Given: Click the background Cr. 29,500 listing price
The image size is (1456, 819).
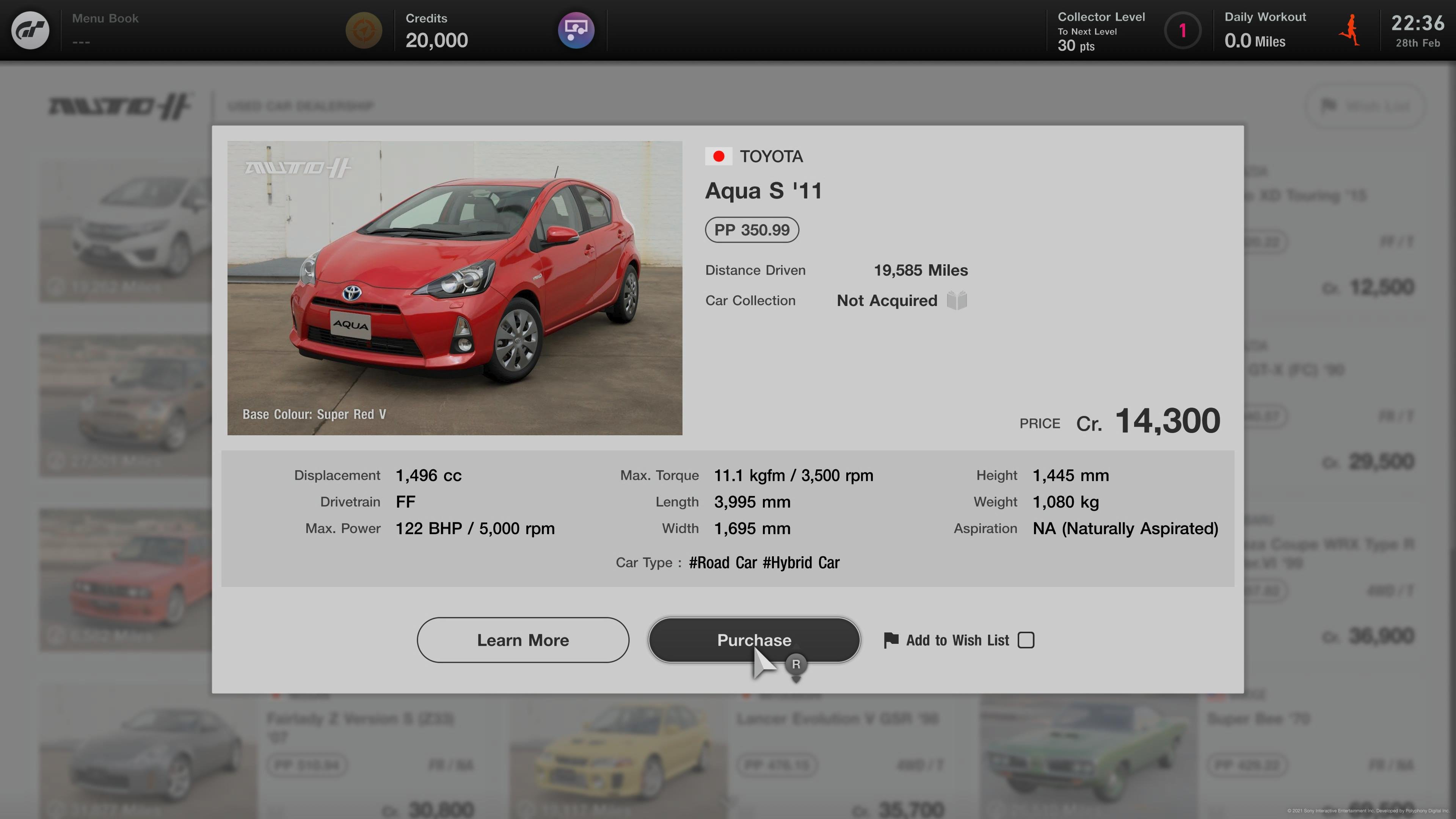Looking at the screenshot, I should pos(1368,462).
